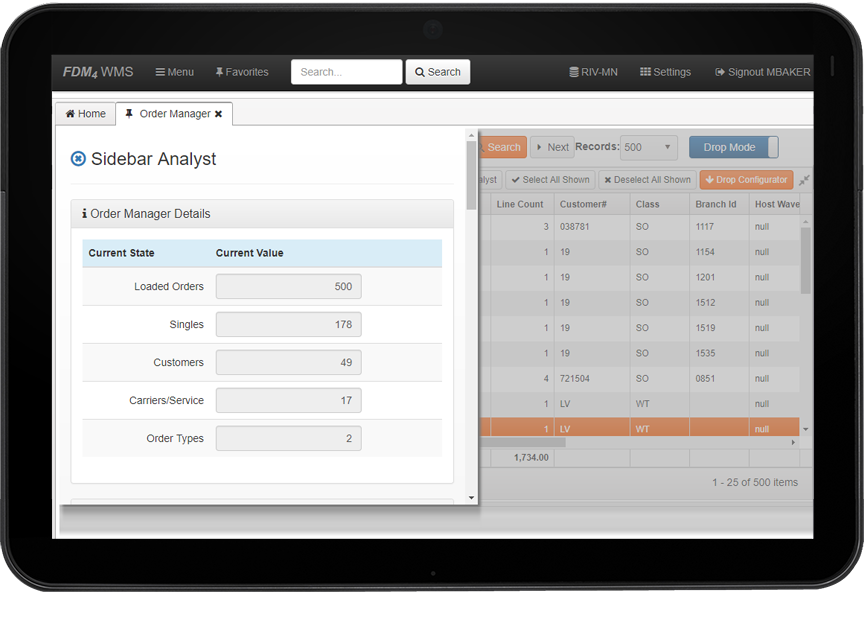864x639 pixels.
Task: Open Favorites from the top bar
Action: click(242, 72)
